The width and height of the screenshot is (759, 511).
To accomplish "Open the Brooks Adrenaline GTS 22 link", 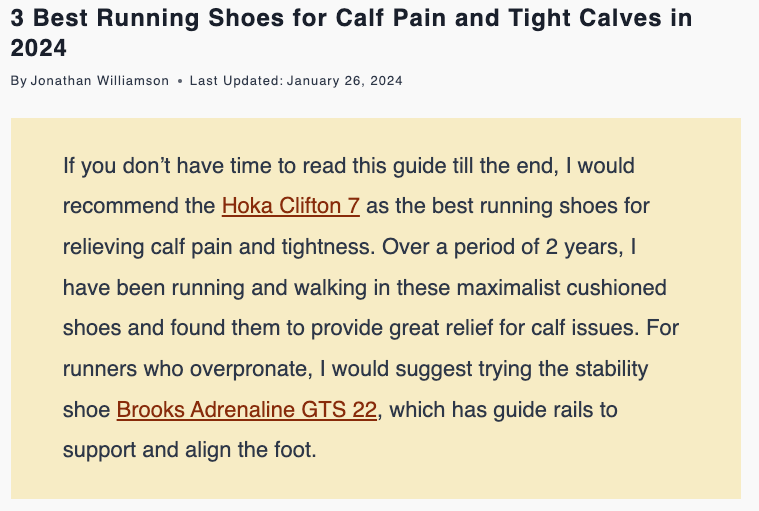I will [x=246, y=409].
